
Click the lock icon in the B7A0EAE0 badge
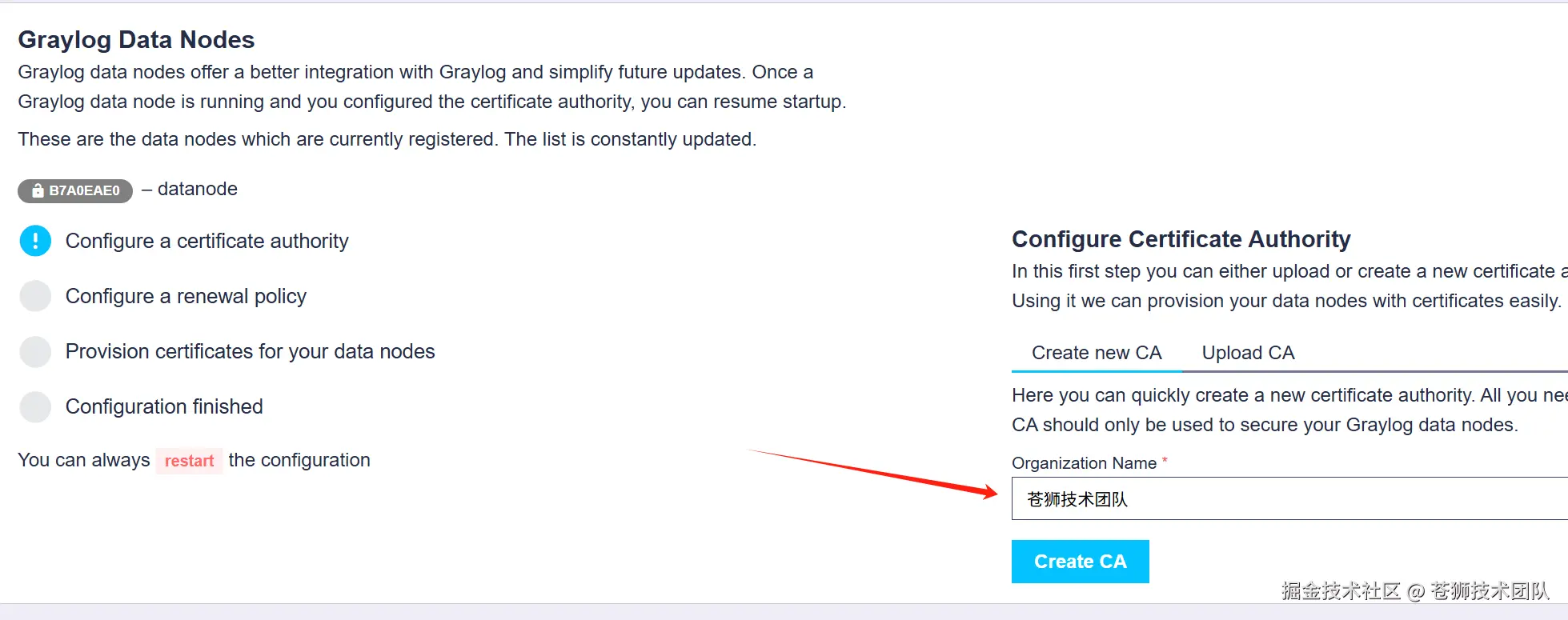[38, 190]
